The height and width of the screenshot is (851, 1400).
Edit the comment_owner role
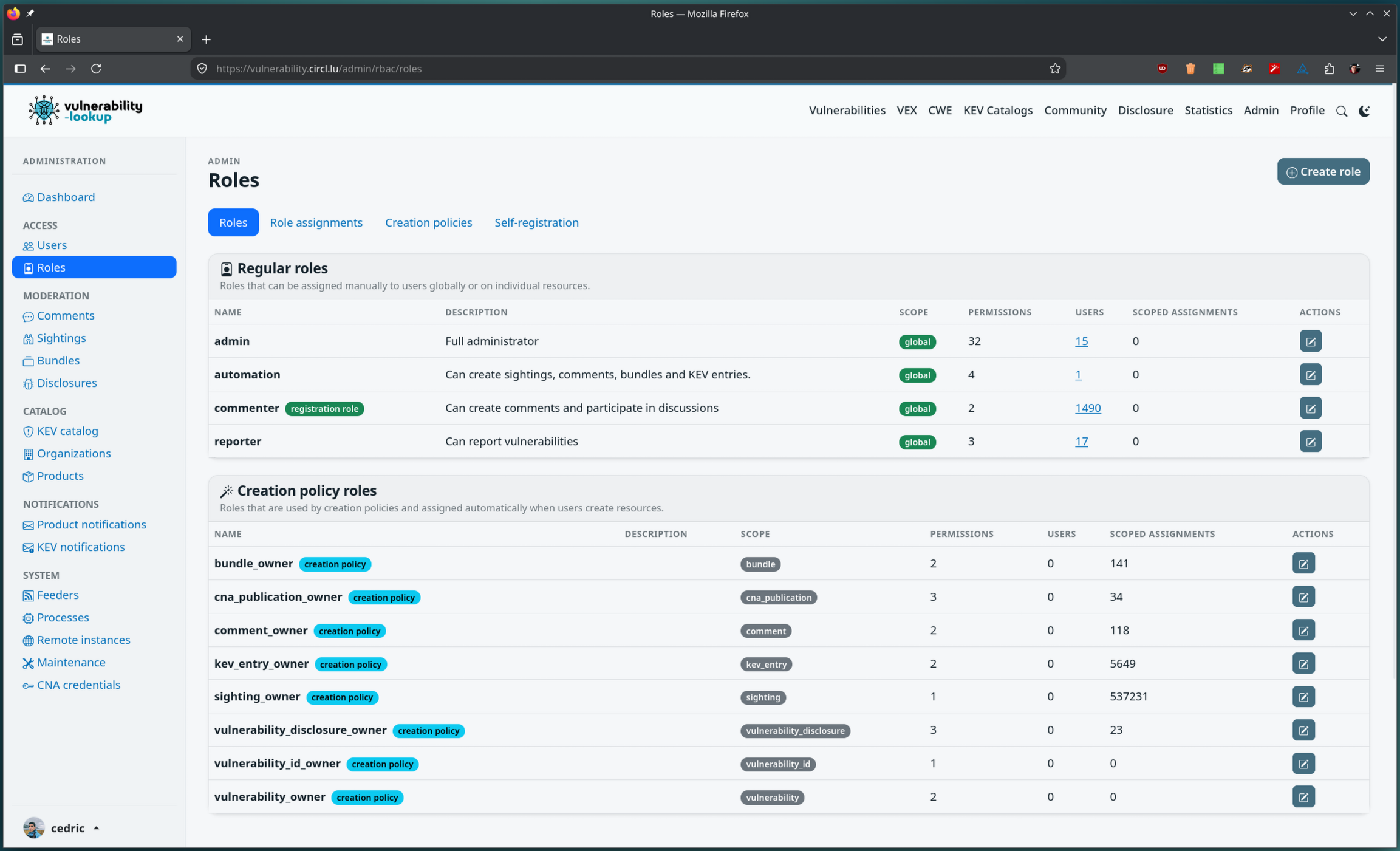coord(1303,631)
